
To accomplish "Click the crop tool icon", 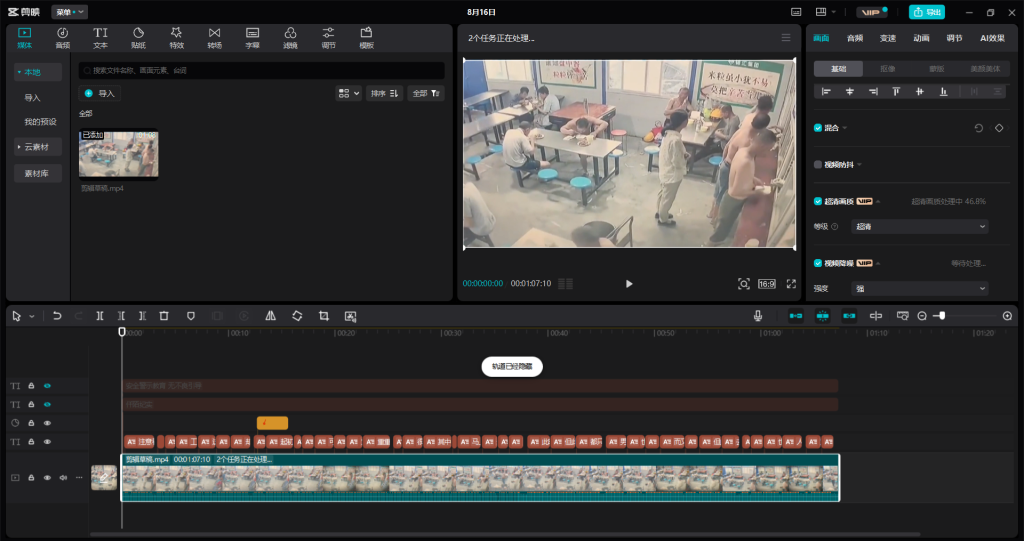I will coord(323,316).
